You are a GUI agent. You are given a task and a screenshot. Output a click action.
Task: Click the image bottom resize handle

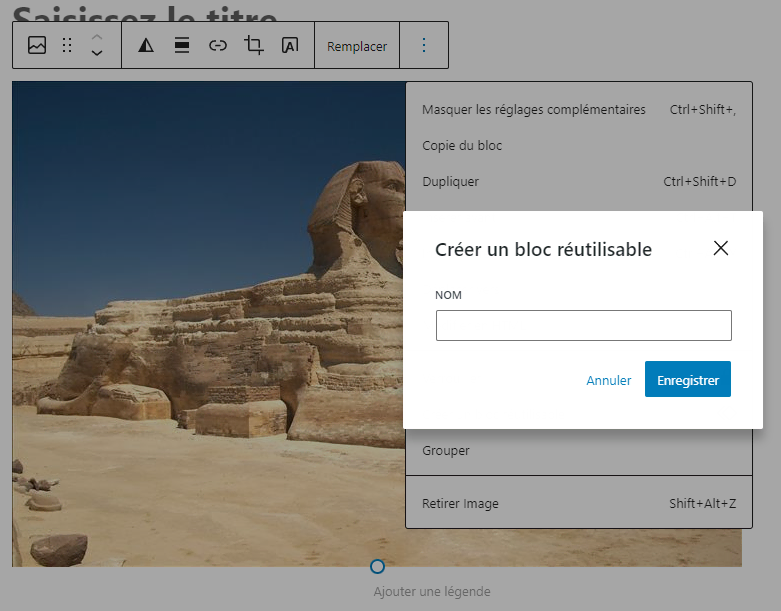tap(377, 566)
